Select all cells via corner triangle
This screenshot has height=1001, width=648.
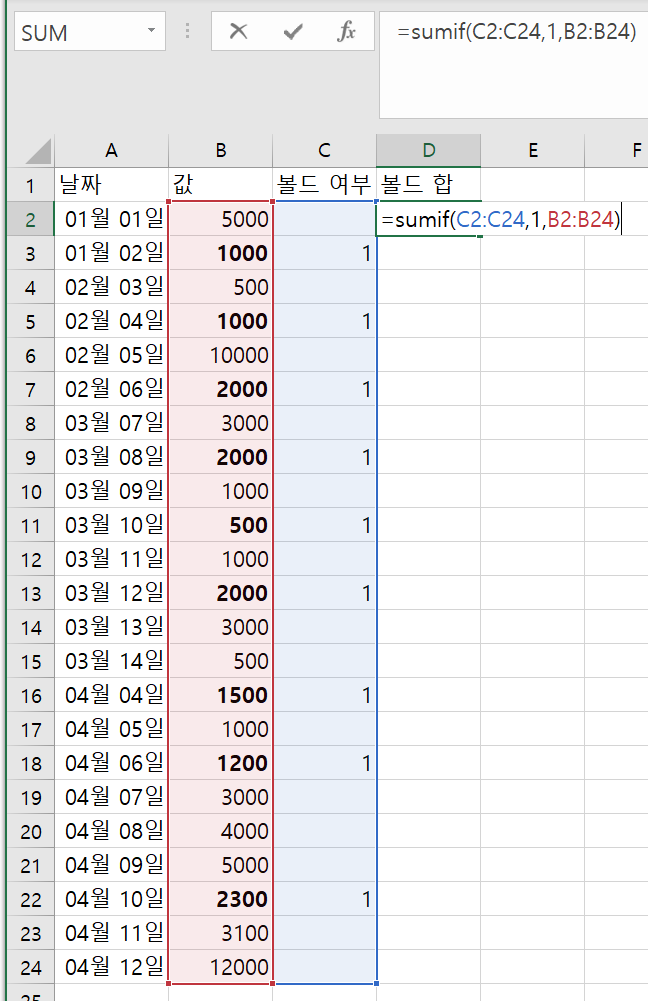[38, 152]
